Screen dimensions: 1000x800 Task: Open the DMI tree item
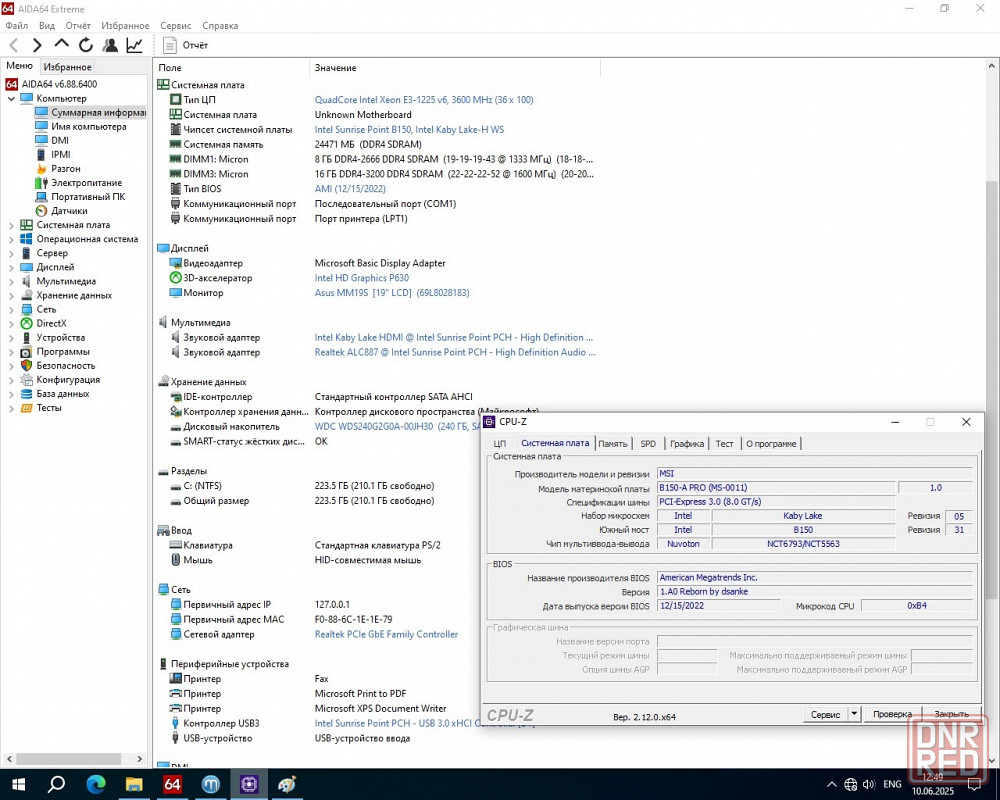[x=60, y=140]
